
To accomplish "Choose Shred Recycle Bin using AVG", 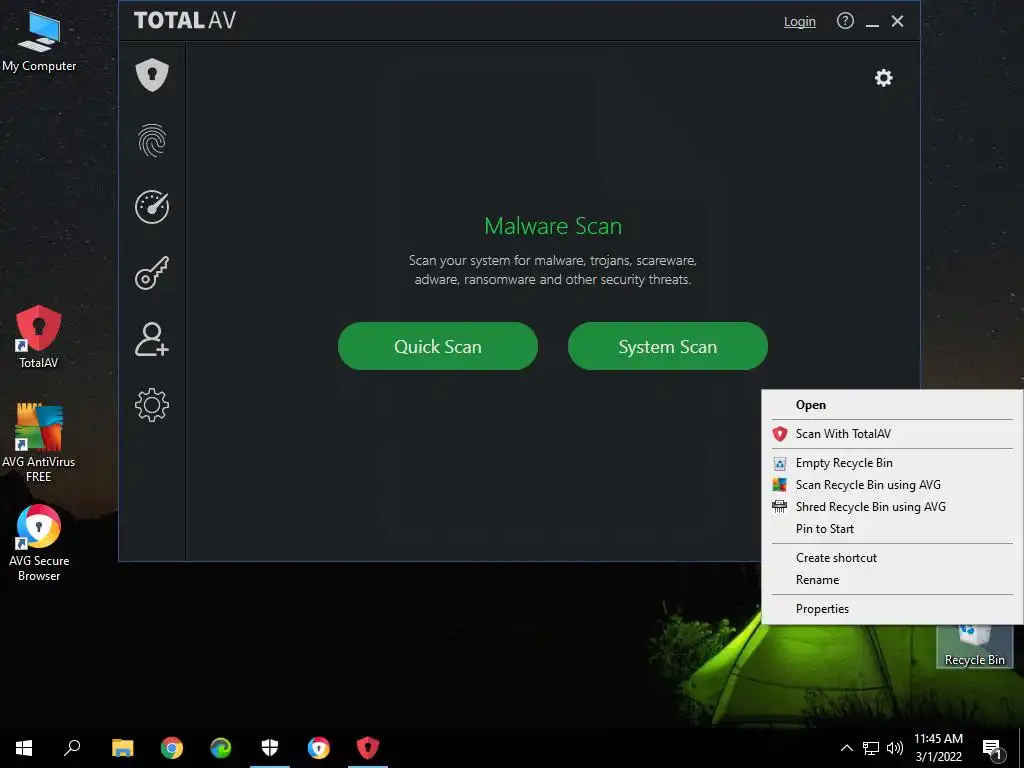I will 892,507.
